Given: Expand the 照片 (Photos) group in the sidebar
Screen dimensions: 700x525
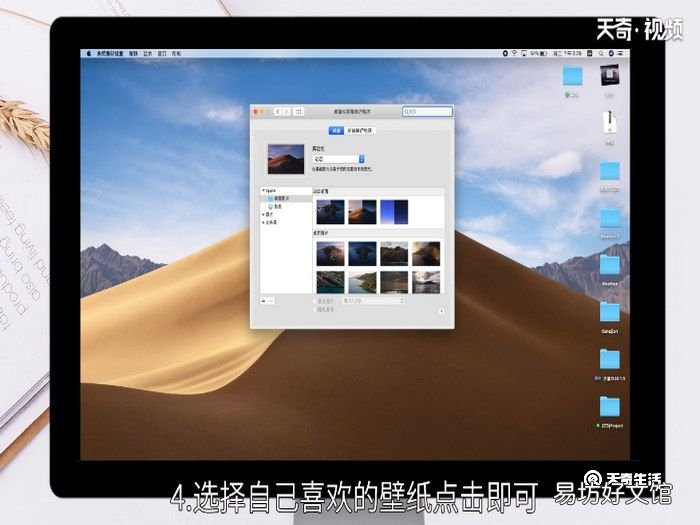Looking at the screenshot, I should tap(263, 215).
